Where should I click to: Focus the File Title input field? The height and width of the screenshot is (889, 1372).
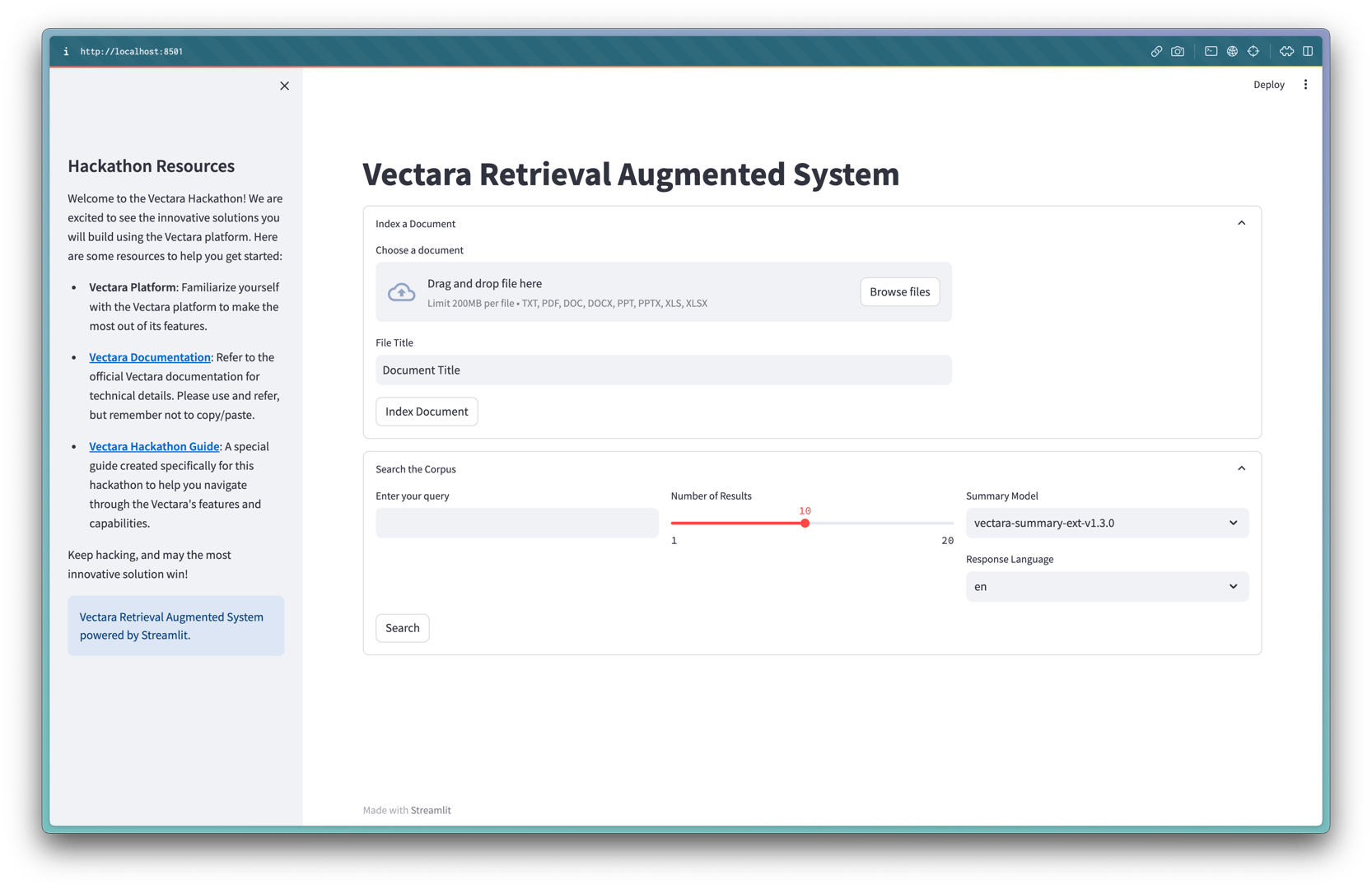pyautogui.click(x=664, y=370)
